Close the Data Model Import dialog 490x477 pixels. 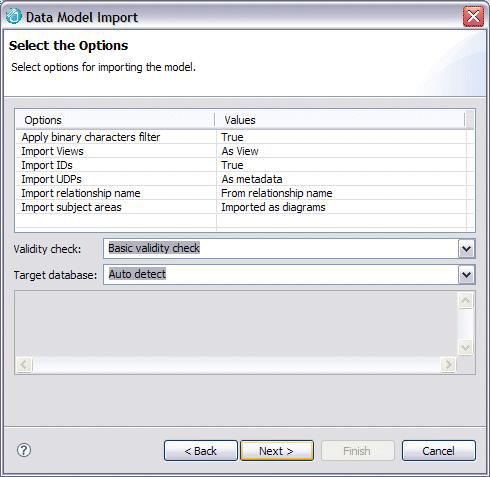(473, 17)
